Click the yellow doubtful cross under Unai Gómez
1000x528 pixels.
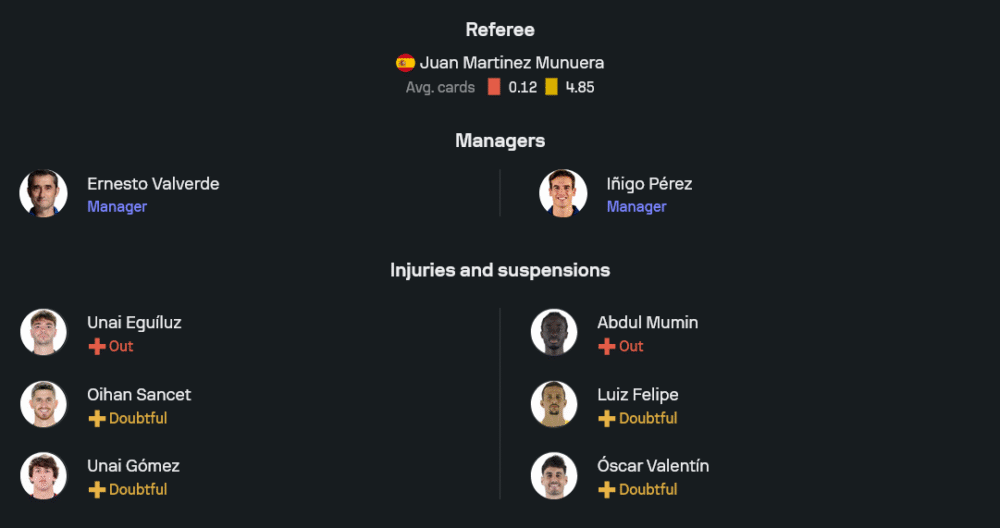coord(97,490)
